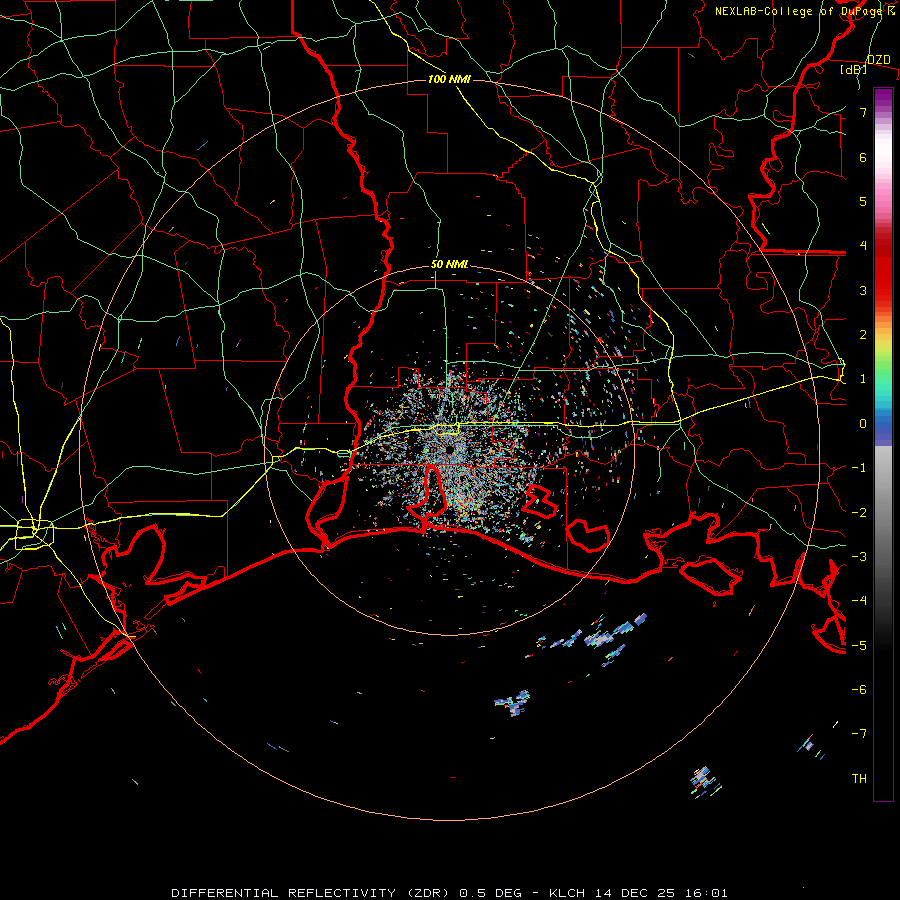Image resolution: width=900 pixels, height=900 pixels.
Task: Select the scale value 6
Action: tap(863, 157)
